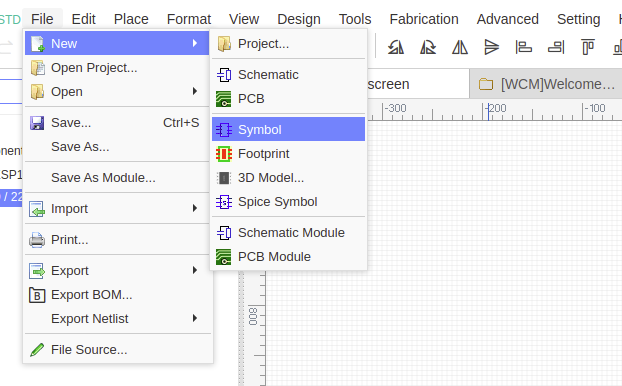Click the Open Project folder icon
The image size is (622, 386).
[x=37, y=68]
